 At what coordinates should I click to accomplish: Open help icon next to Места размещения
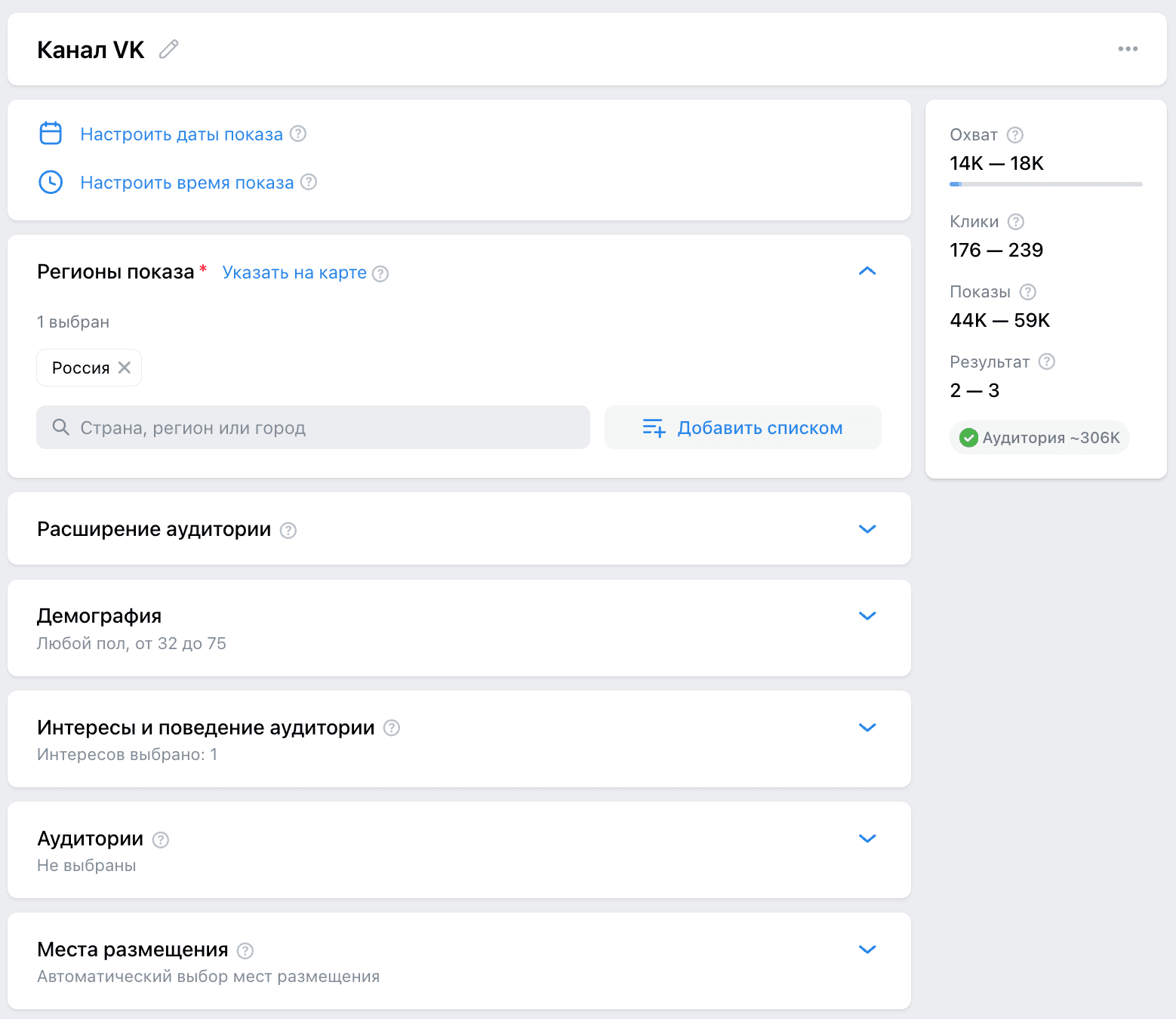click(x=245, y=950)
